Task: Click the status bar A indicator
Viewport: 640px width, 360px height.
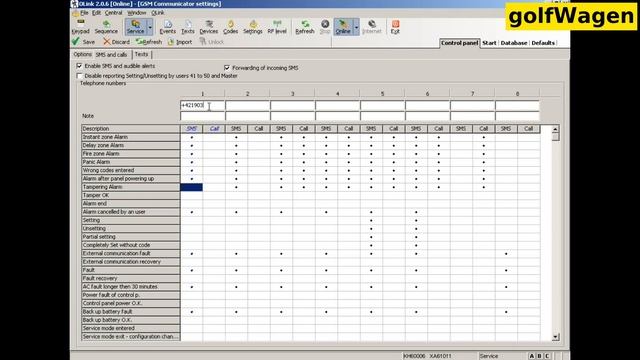Action: [x=531, y=356]
